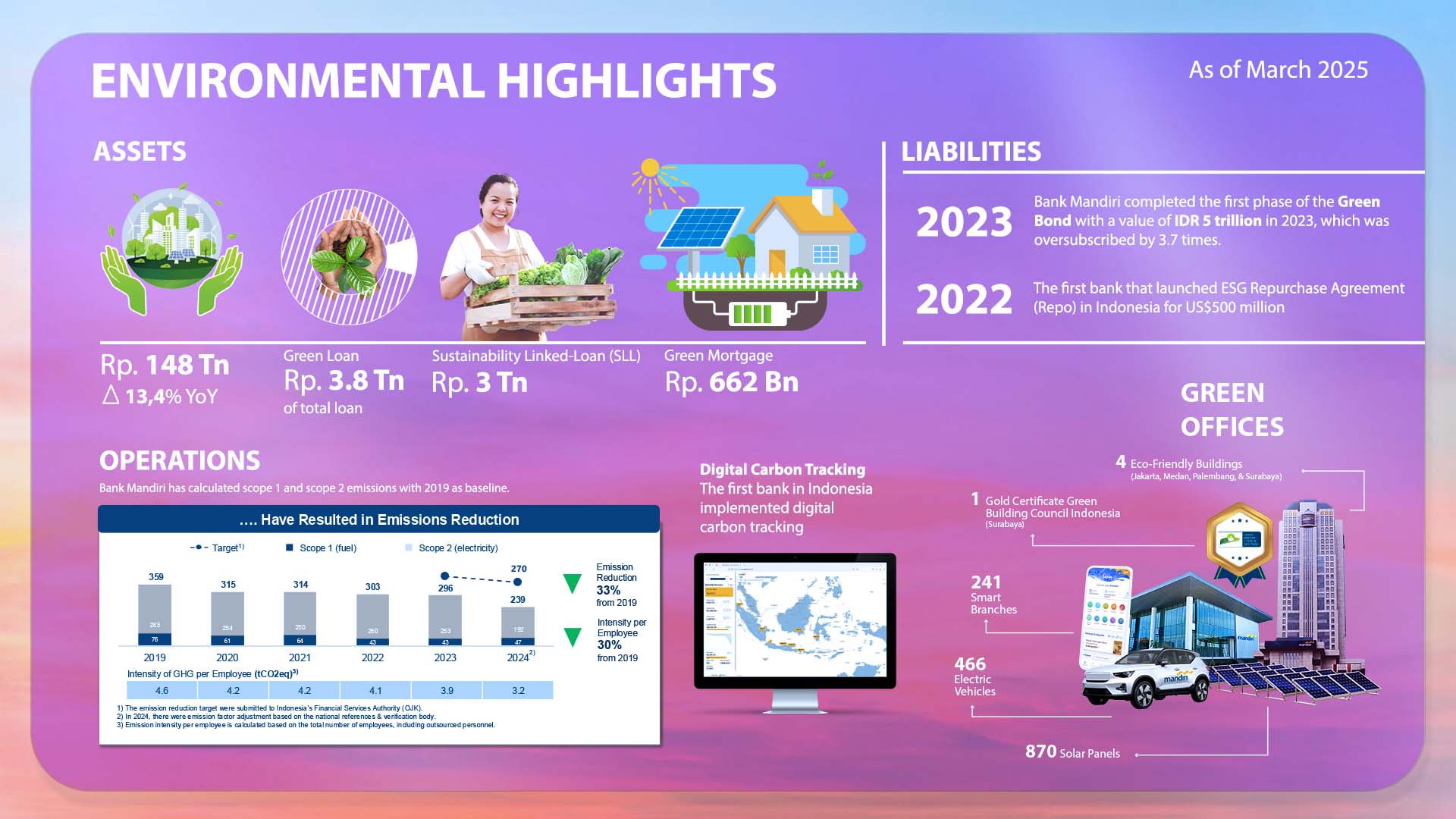
Task: Click the Target legend marker
Action: 199,548
